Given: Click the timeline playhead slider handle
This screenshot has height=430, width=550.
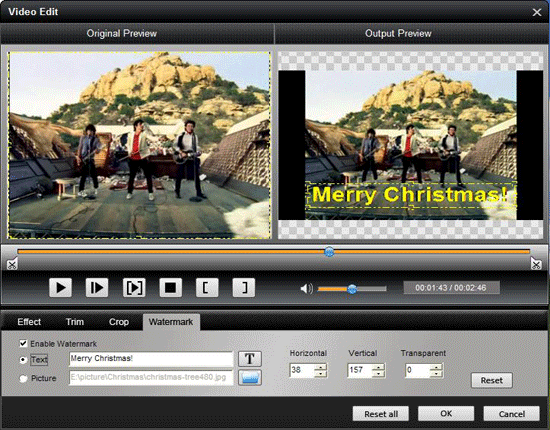Looking at the screenshot, I should tap(329, 251).
